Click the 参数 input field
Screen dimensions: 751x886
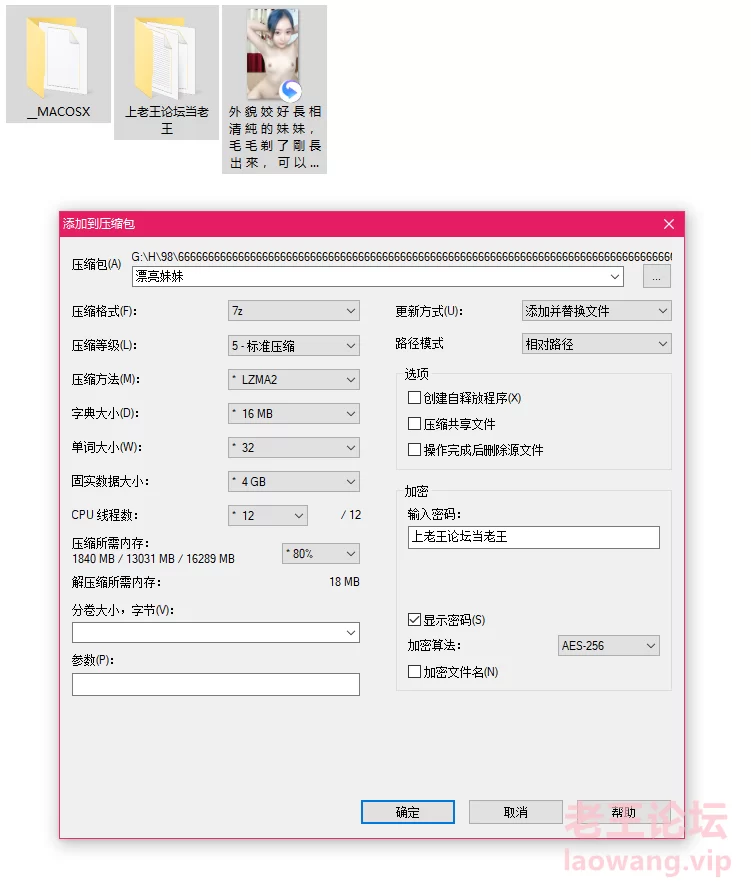[215, 684]
